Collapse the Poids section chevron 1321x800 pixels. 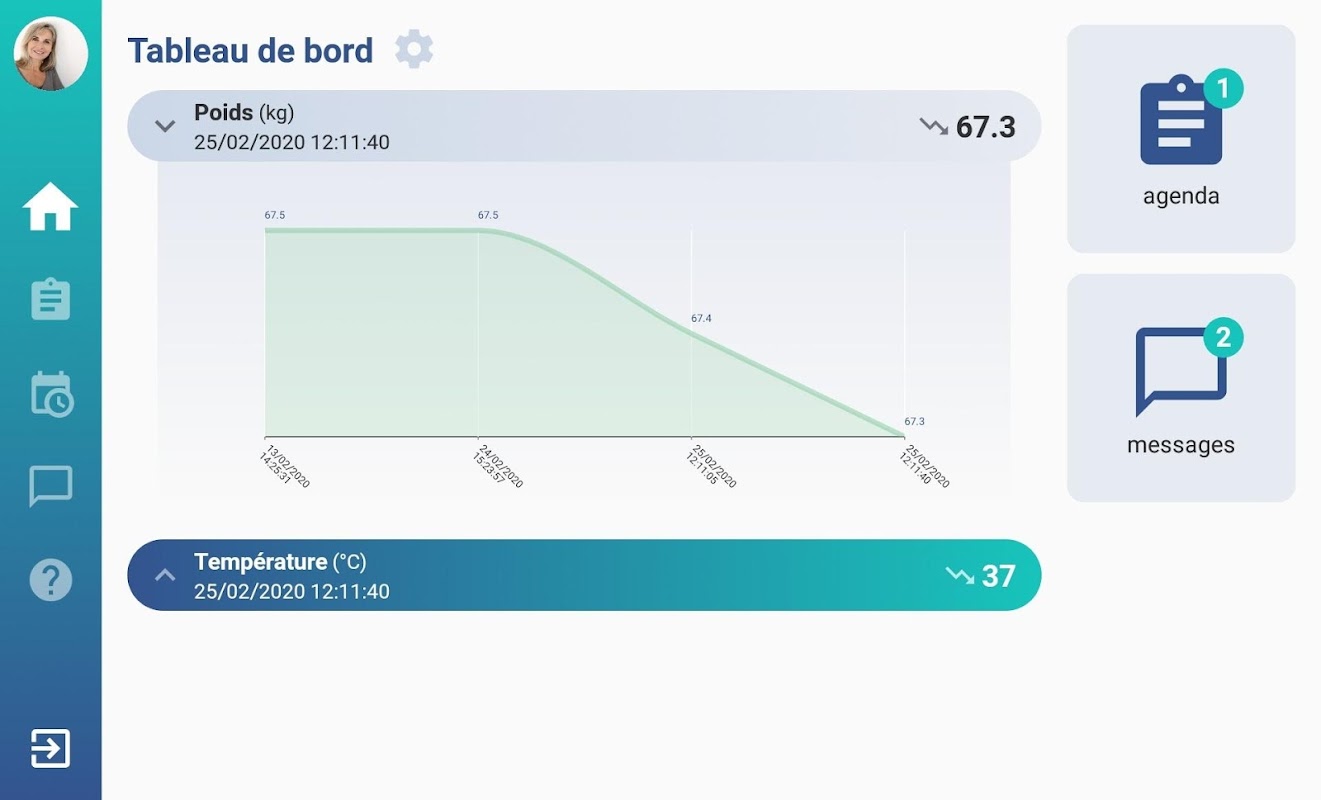point(165,127)
